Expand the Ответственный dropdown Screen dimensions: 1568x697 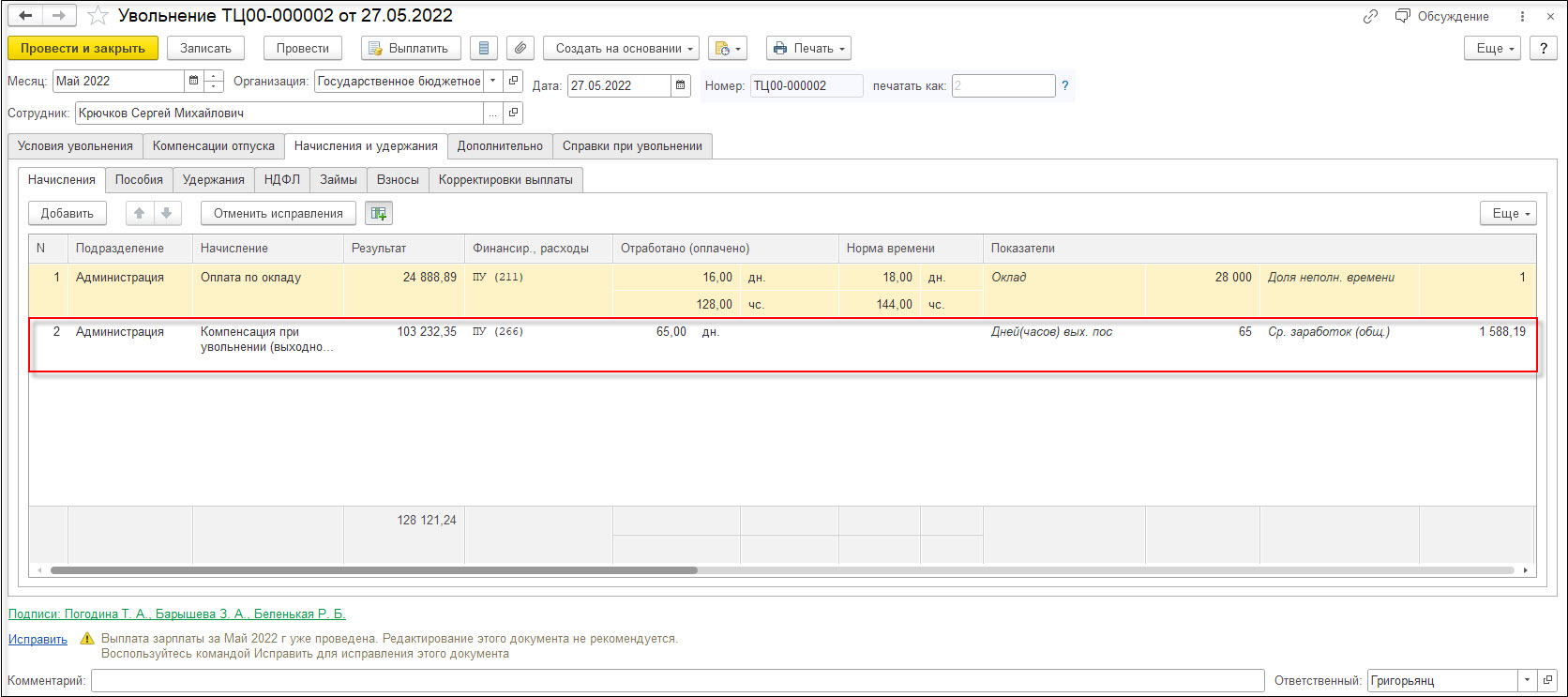point(1528,680)
